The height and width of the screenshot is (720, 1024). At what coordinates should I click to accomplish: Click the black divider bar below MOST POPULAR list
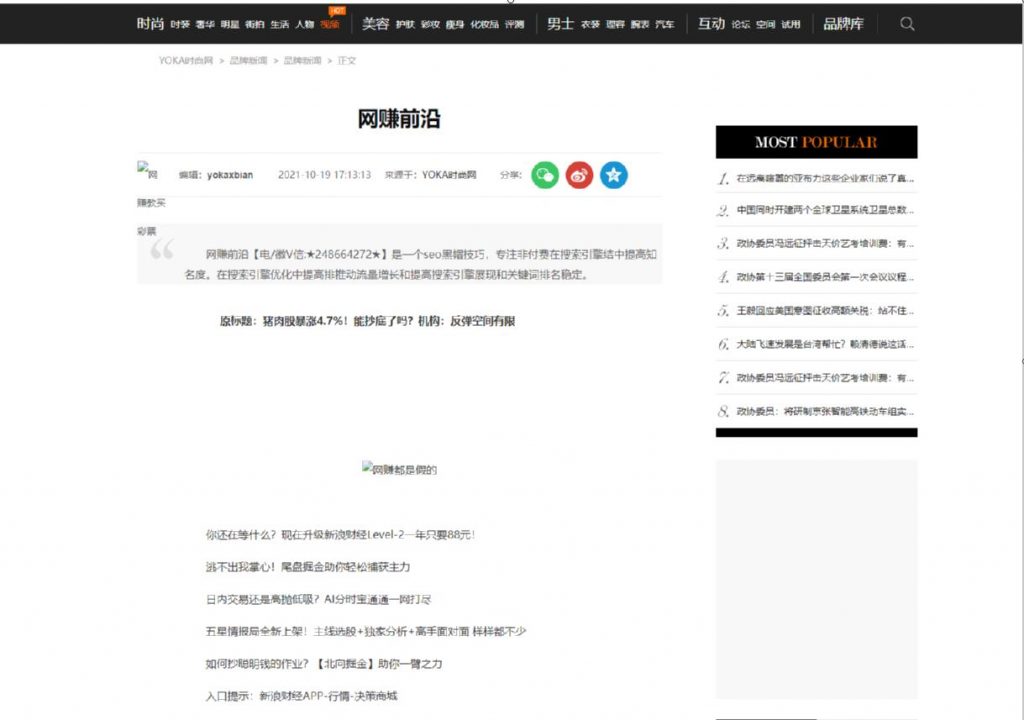pos(815,431)
